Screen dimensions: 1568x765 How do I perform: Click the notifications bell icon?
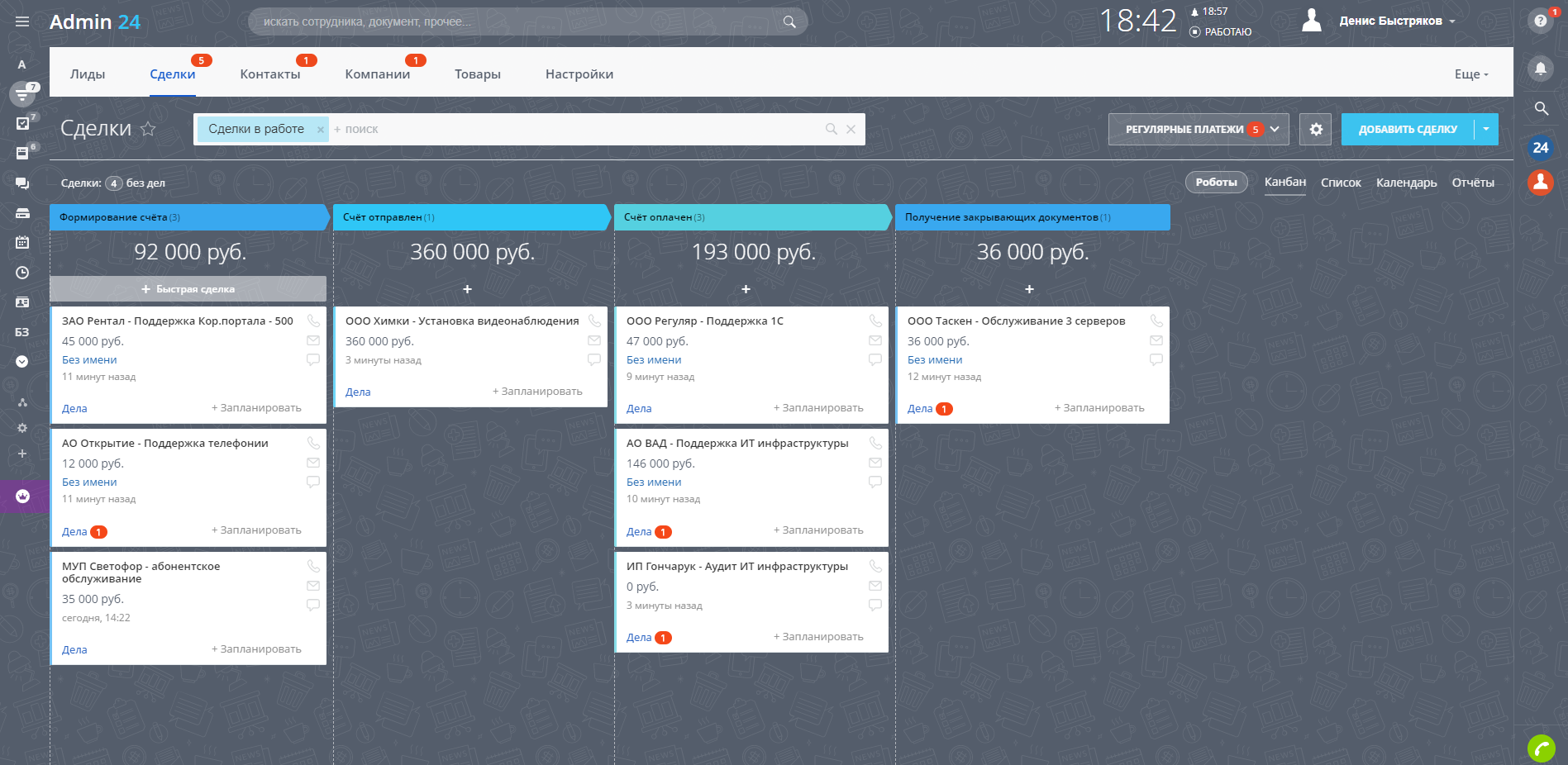coord(1540,69)
